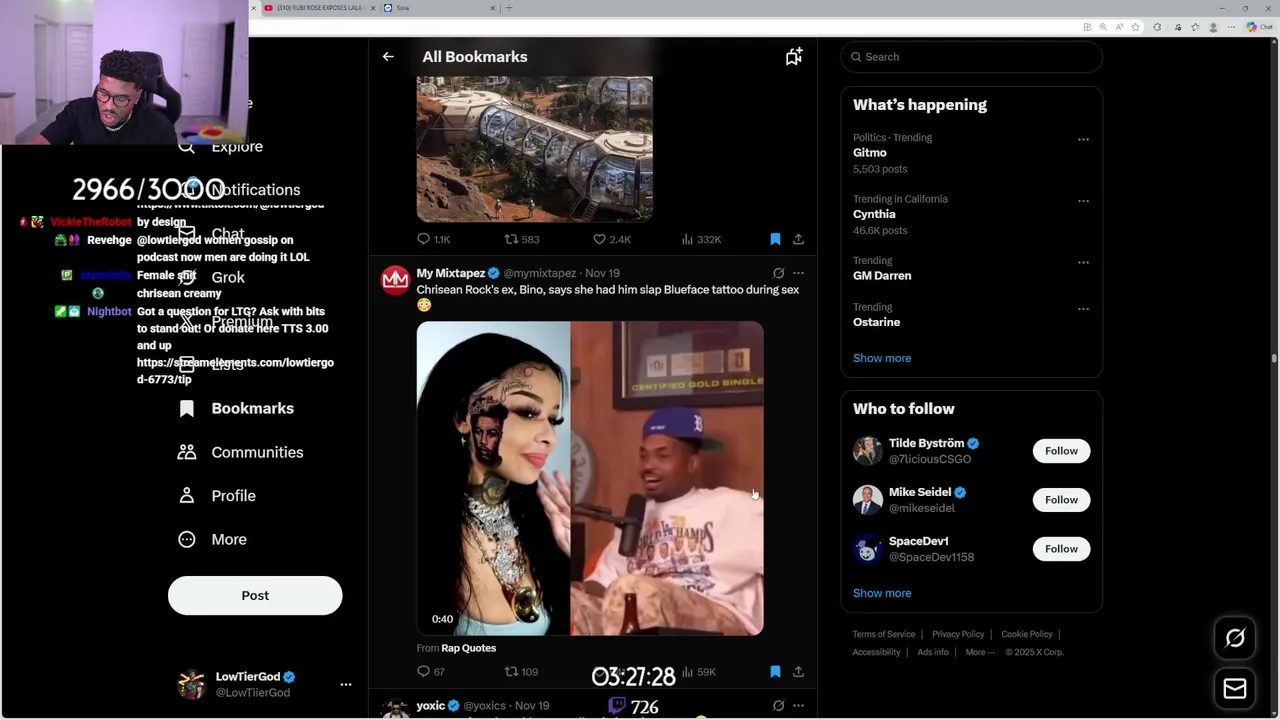
Task: Click the Search input field
Action: point(971,57)
